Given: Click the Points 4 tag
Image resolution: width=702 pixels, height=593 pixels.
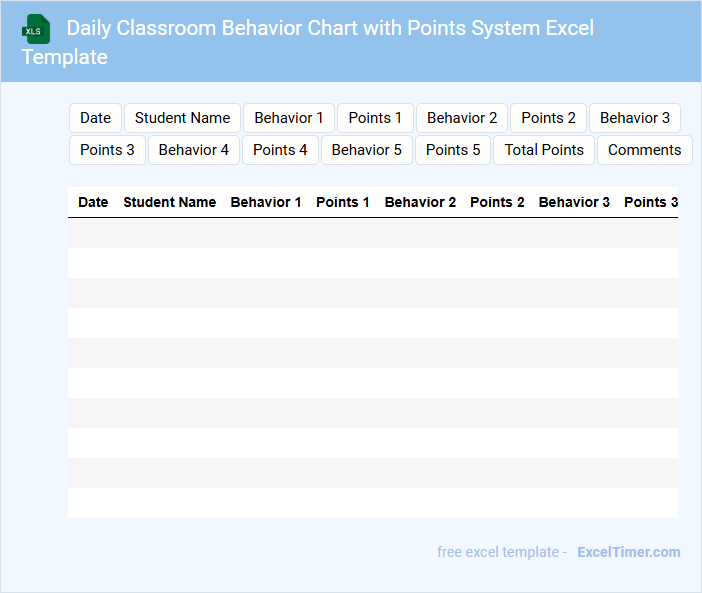Looking at the screenshot, I should tap(280, 150).
